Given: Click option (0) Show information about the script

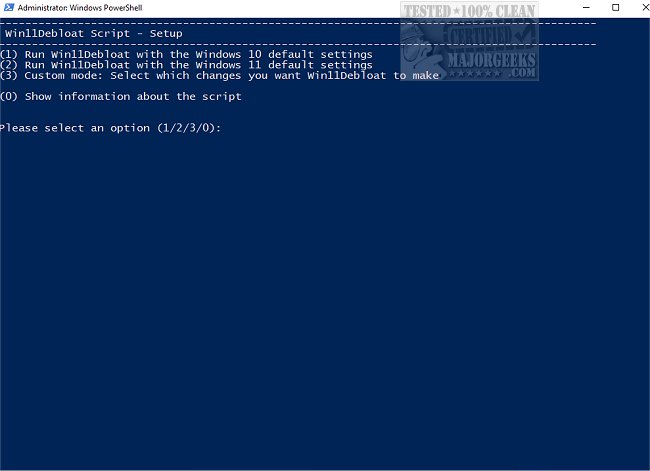Looking at the screenshot, I should [121, 96].
